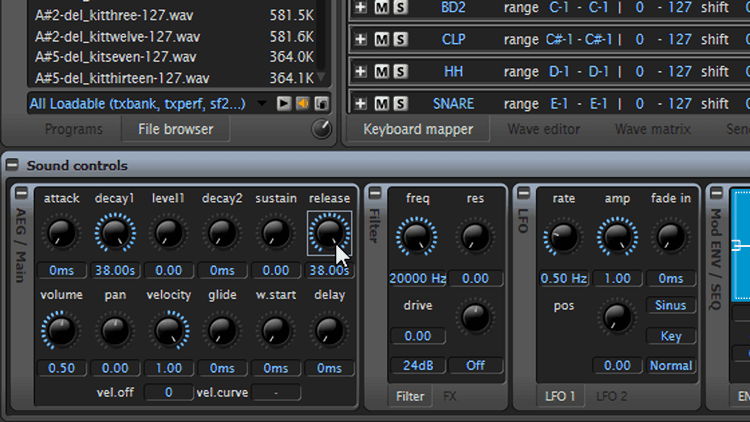Select the FX tab

(450, 396)
